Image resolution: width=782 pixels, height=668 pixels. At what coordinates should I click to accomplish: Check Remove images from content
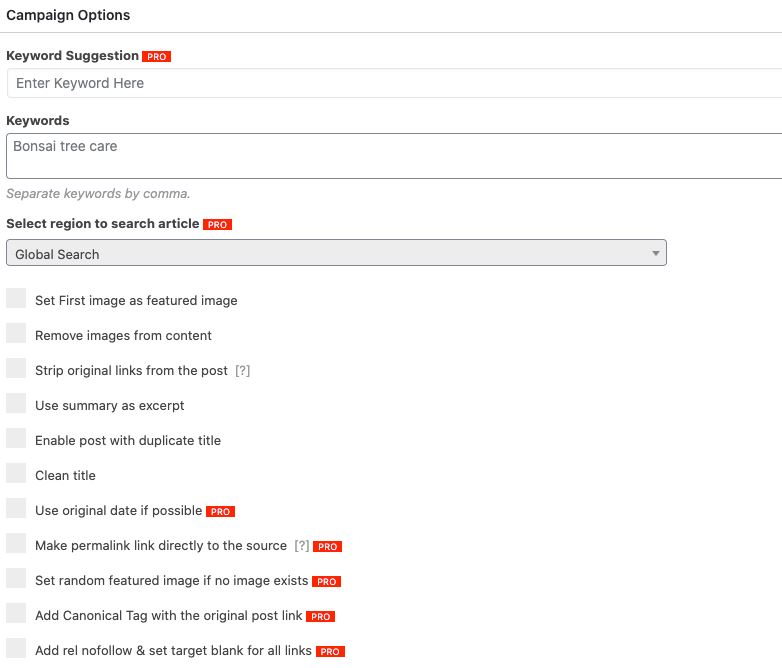16,333
